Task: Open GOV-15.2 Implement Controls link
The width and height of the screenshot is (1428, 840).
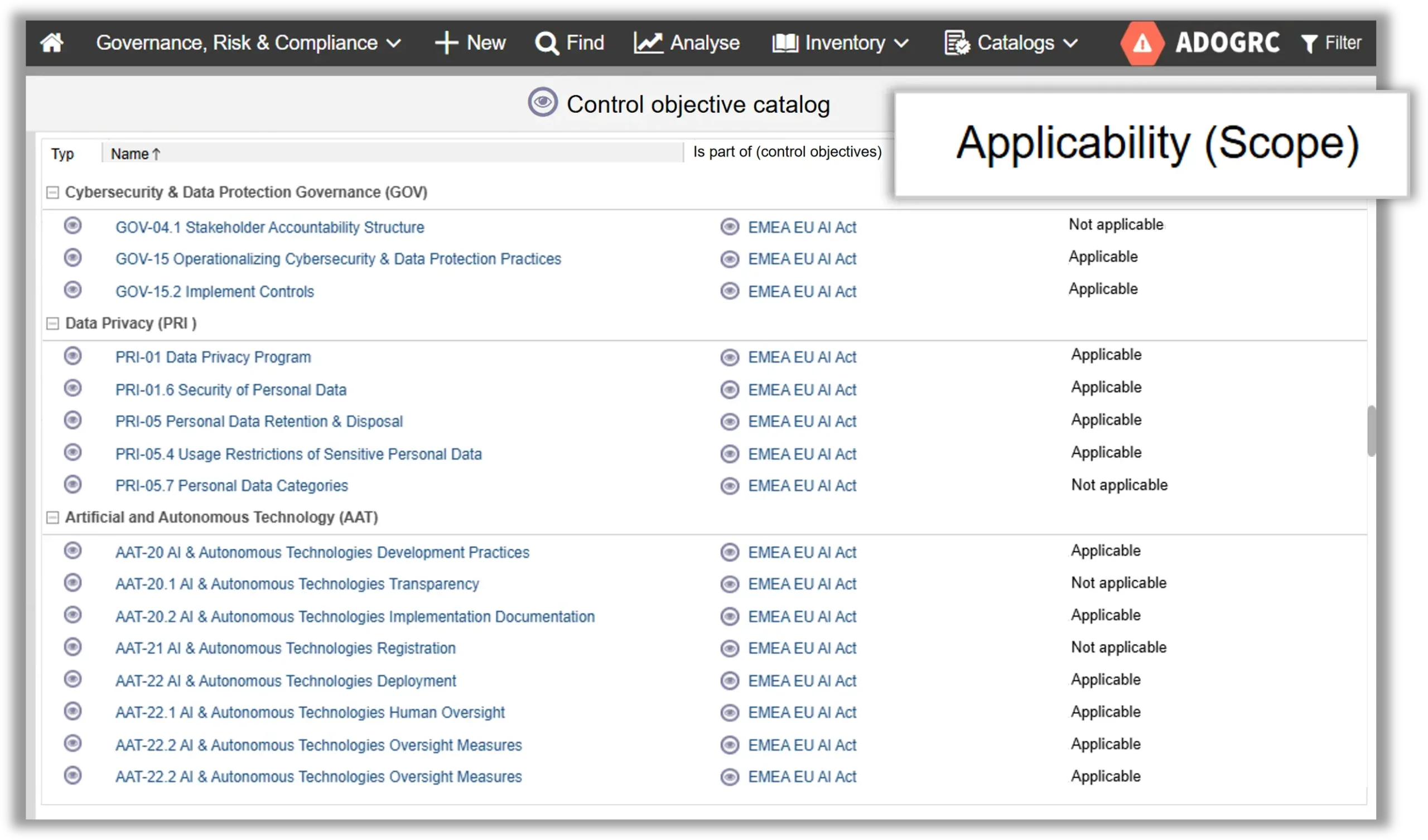Action: pos(214,291)
